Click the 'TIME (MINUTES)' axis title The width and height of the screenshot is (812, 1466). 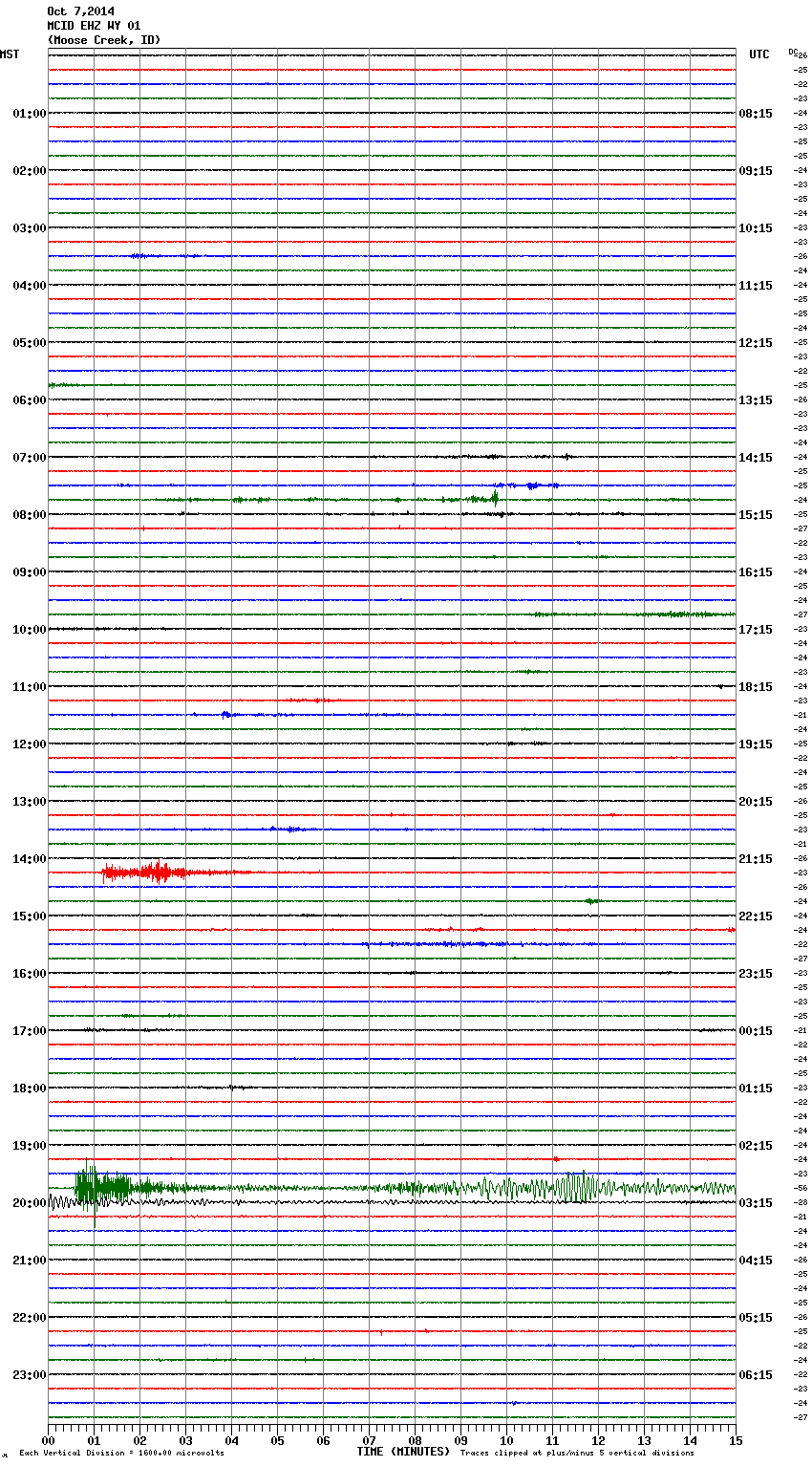pyautogui.click(x=403, y=1452)
